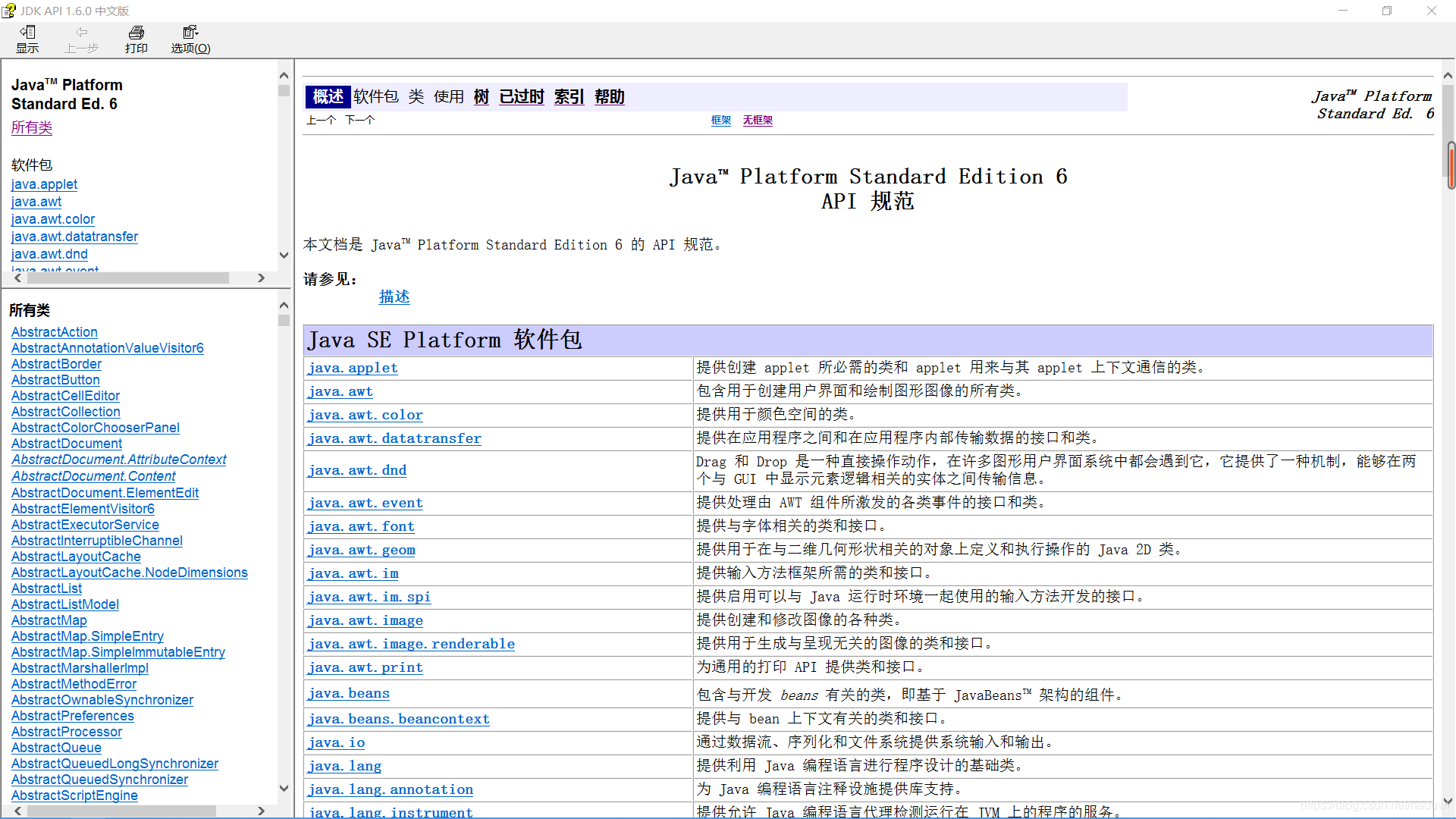The height and width of the screenshot is (819, 1456).
Task: Click the class list scroll-up arrow
Action: [284, 305]
